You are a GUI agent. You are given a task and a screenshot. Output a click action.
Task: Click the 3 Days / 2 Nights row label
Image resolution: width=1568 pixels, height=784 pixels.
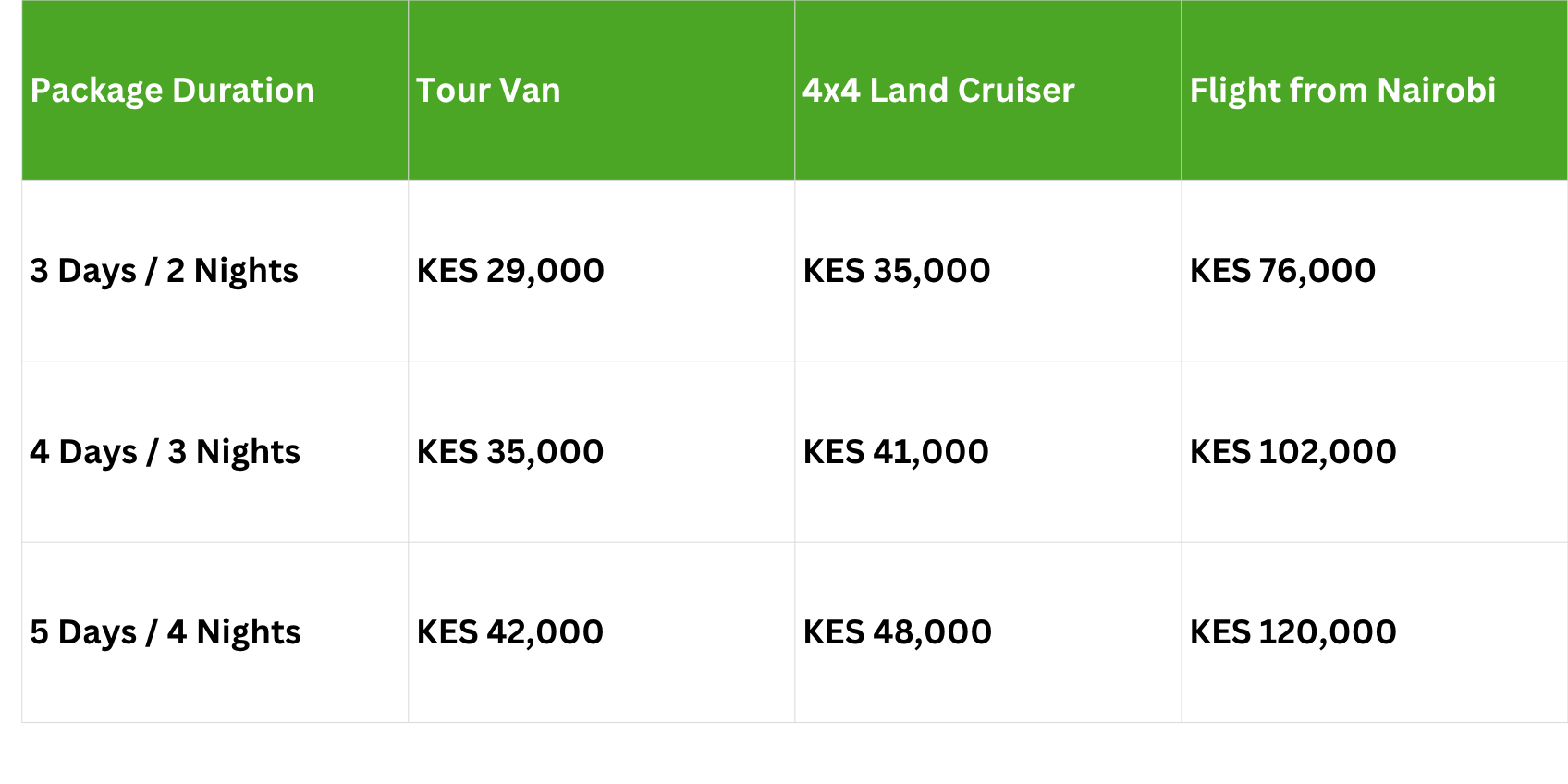click(164, 271)
